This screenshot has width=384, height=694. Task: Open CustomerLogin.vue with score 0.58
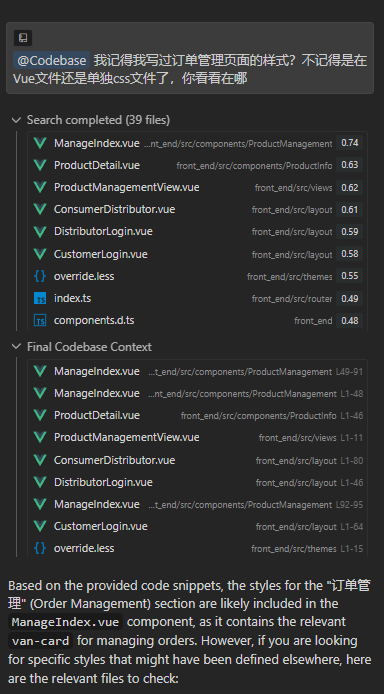click(x=197, y=254)
